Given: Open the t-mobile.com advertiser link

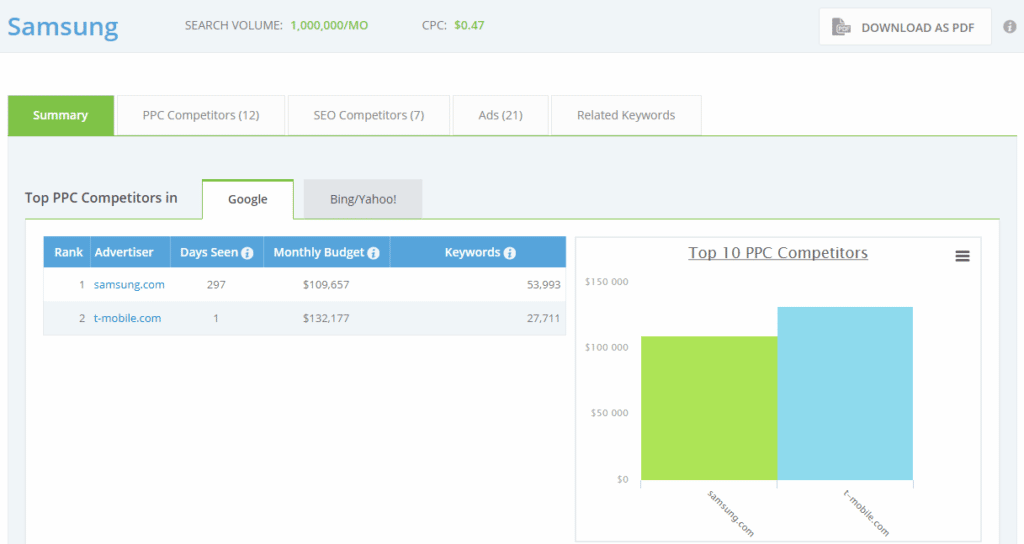Looking at the screenshot, I should (127, 318).
